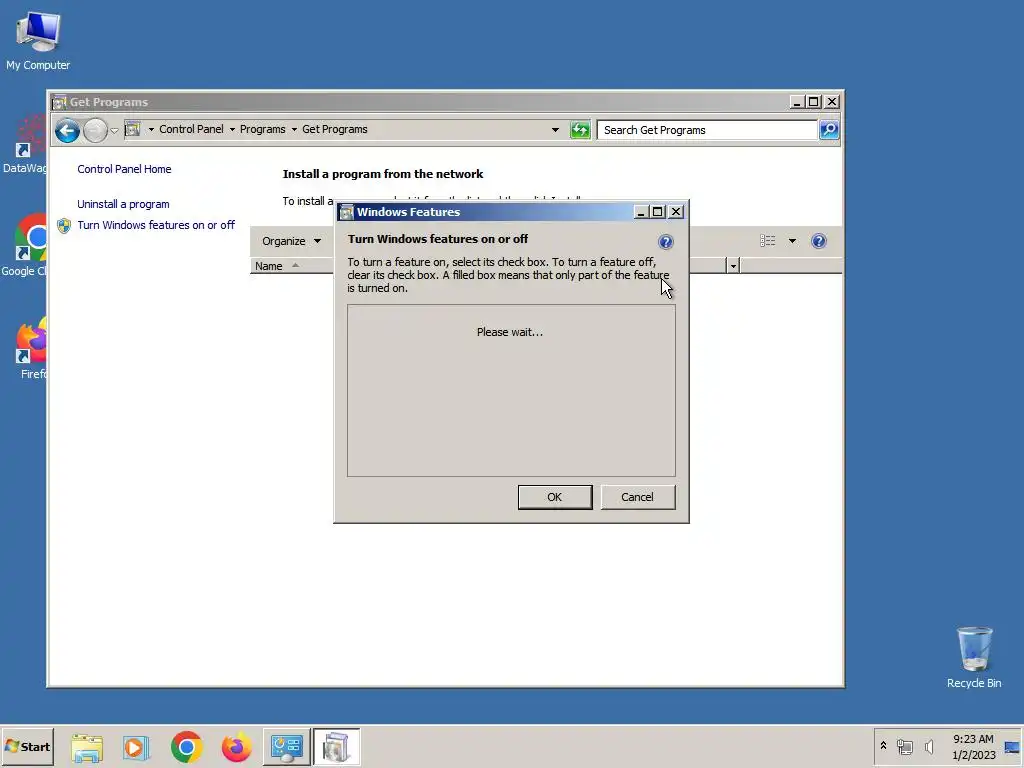This screenshot has height=768, width=1024.
Task: Expand the Control Panel breadcrumb arrow
Action: pyautogui.click(x=232, y=129)
